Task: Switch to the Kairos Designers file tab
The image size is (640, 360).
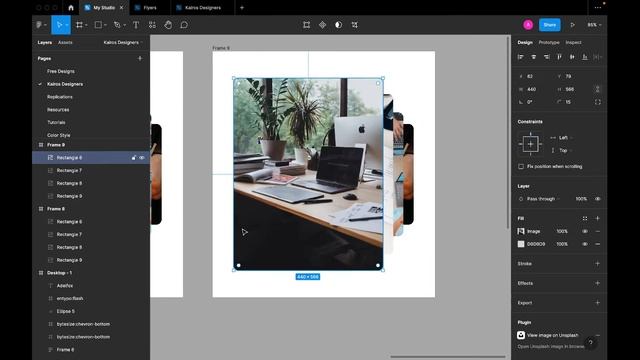Action: [202, 7]
